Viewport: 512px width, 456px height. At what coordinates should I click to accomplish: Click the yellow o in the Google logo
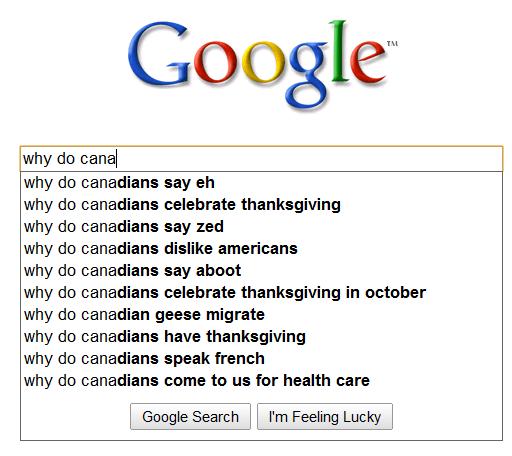(264, 62)
